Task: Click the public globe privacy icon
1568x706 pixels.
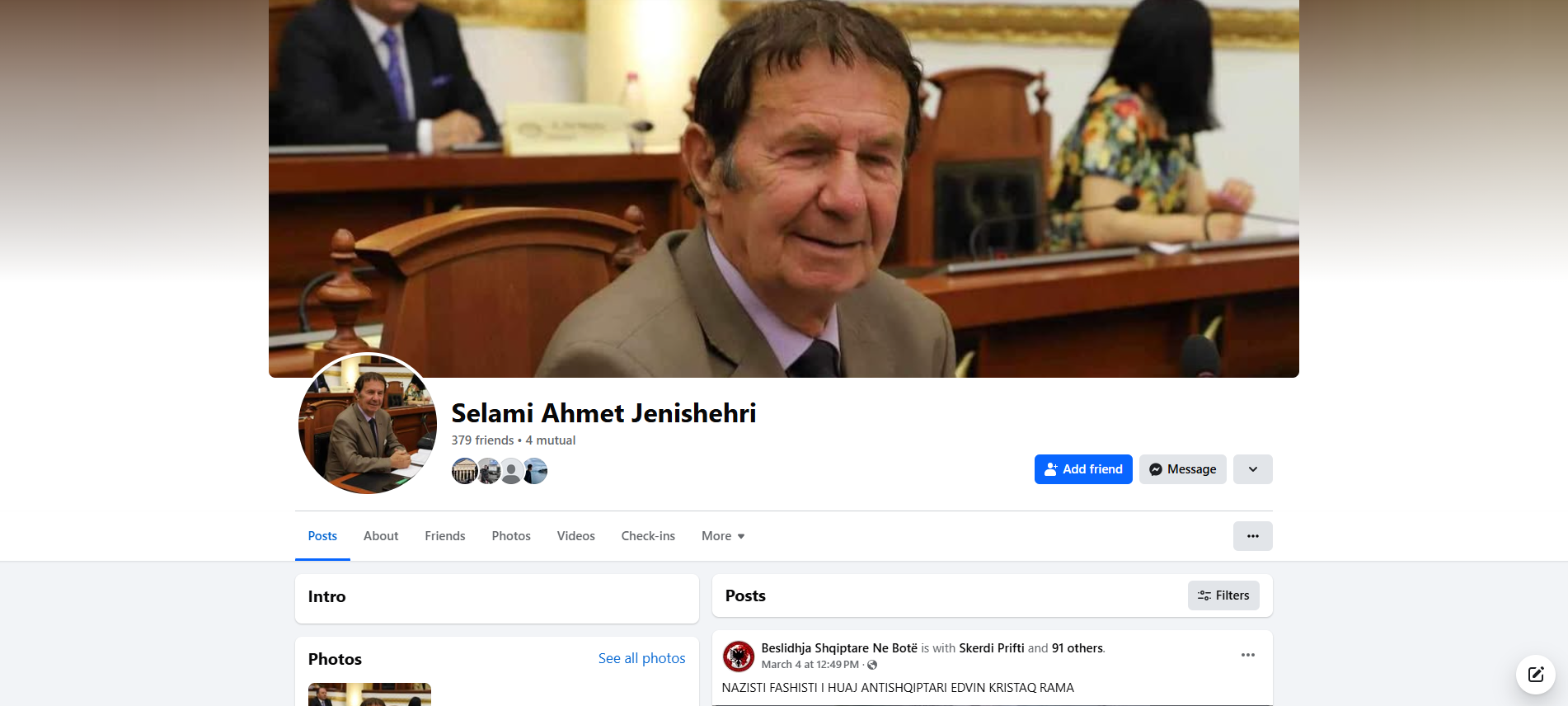Action: tap(872, 665)
